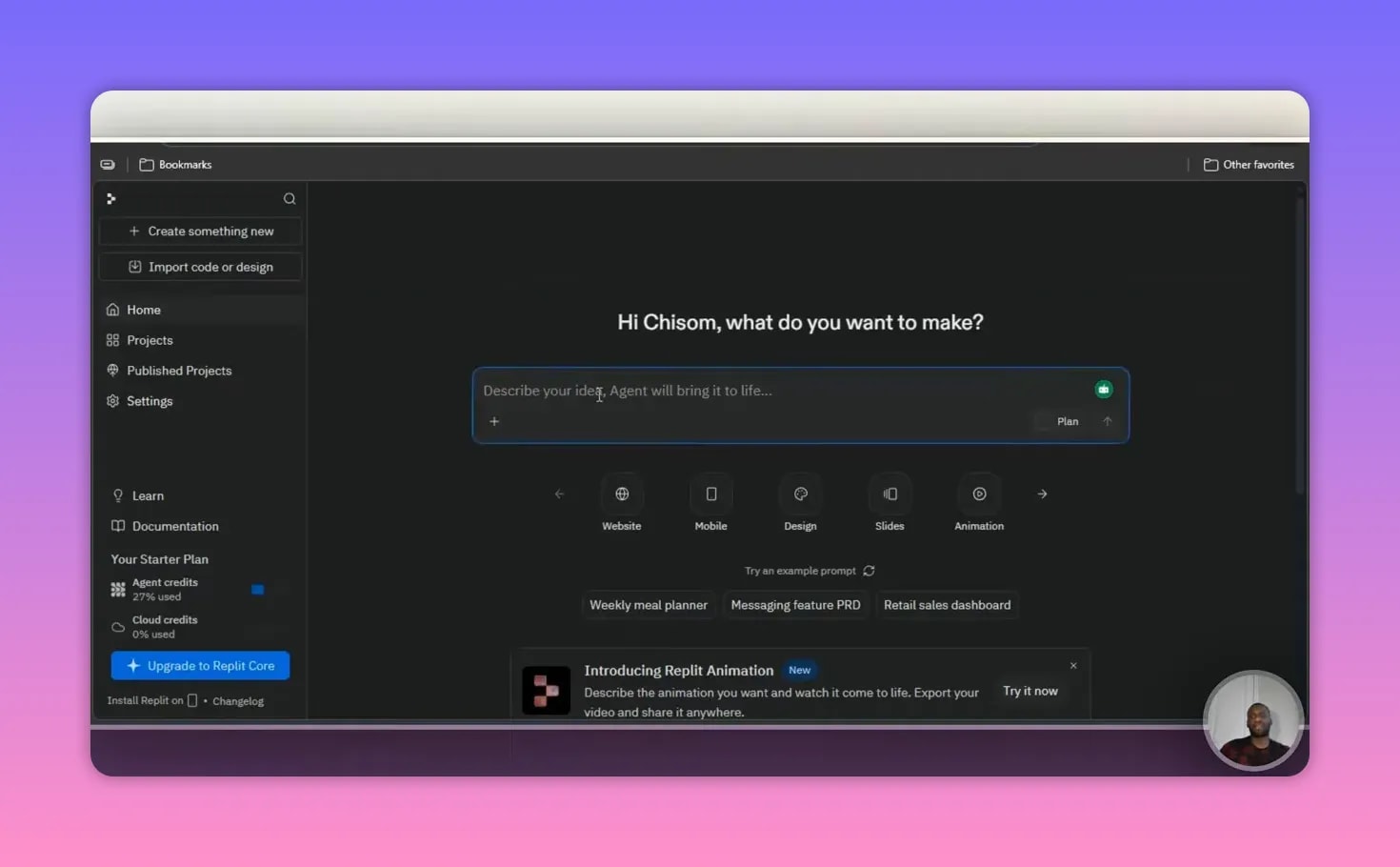Open Other favorites folder
This screenshot has height=867, width=1400.
pos(1249,165)
